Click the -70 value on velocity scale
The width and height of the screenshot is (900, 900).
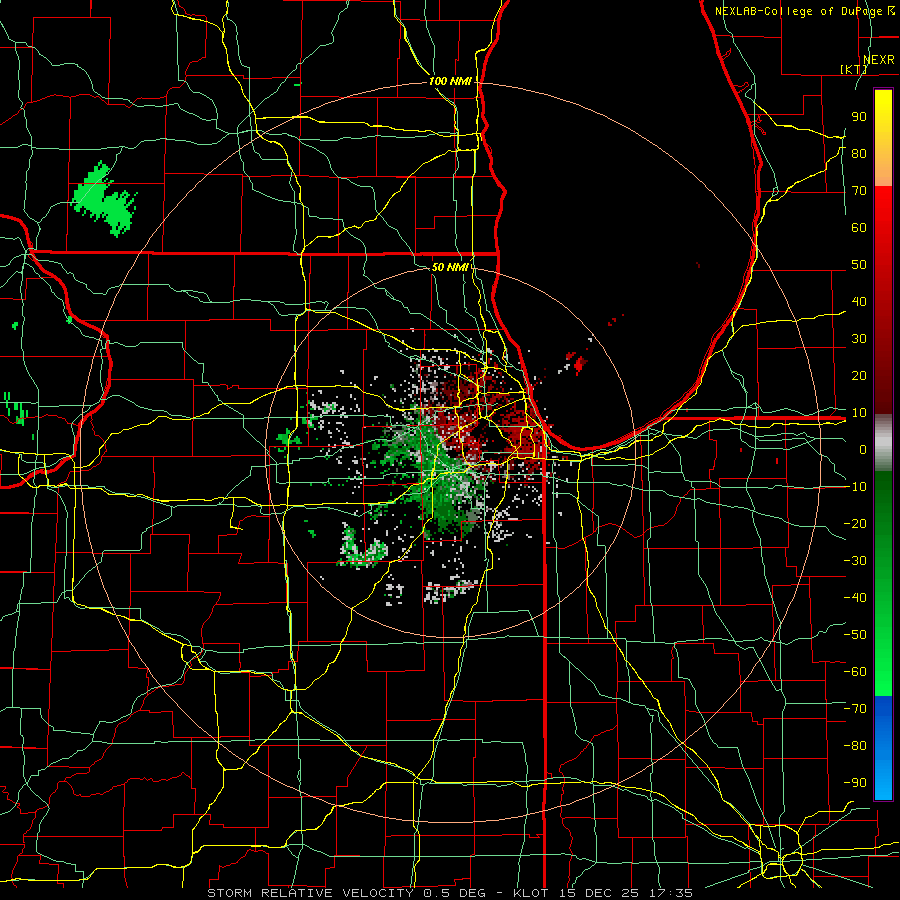tap(855, 709)
